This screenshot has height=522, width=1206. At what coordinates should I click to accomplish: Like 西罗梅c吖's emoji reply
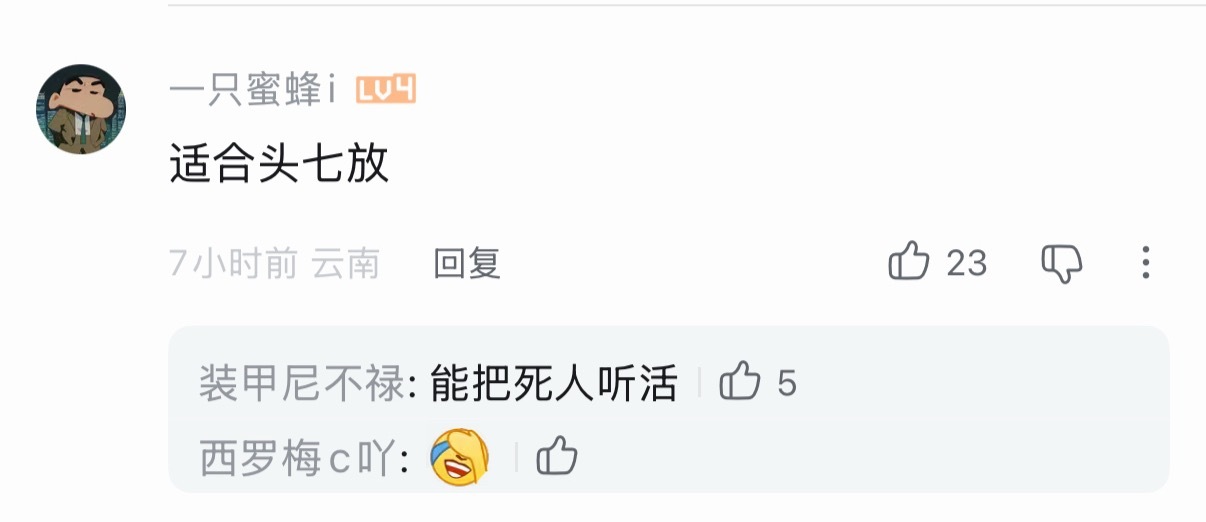(x=558, y=458)
